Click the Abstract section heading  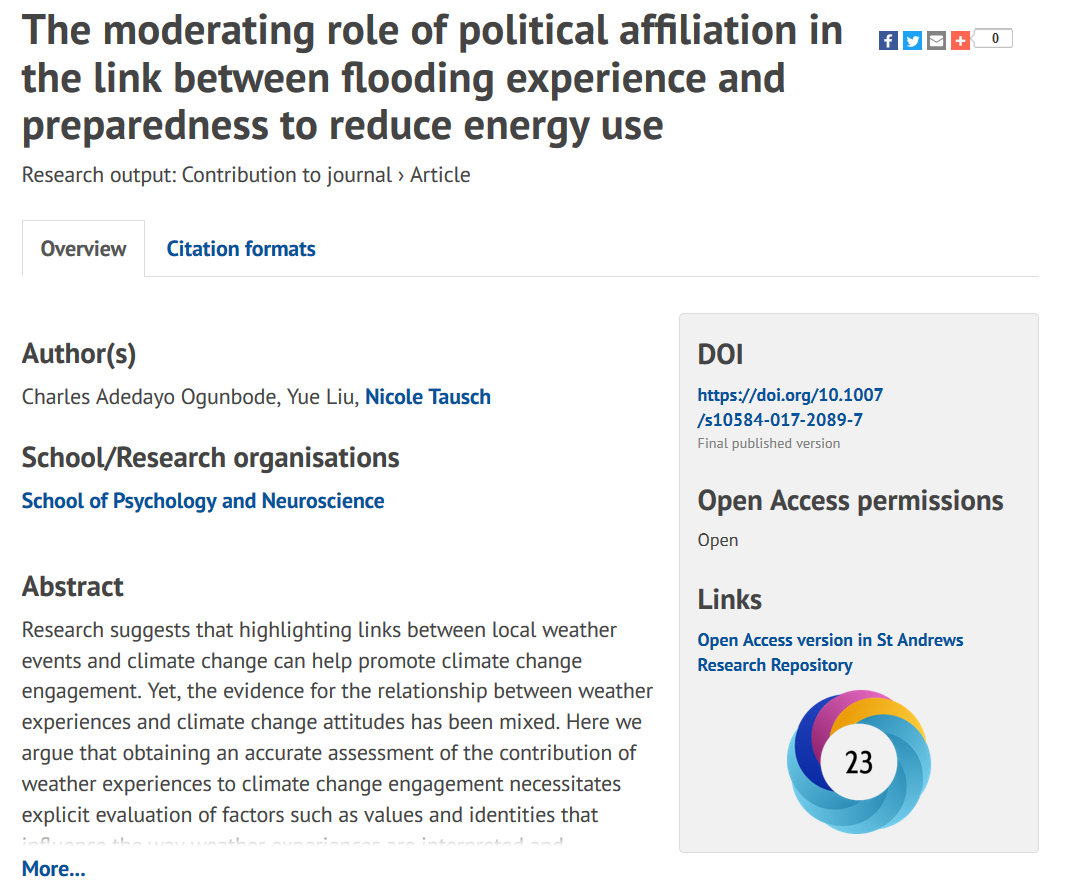coord(73,587)
